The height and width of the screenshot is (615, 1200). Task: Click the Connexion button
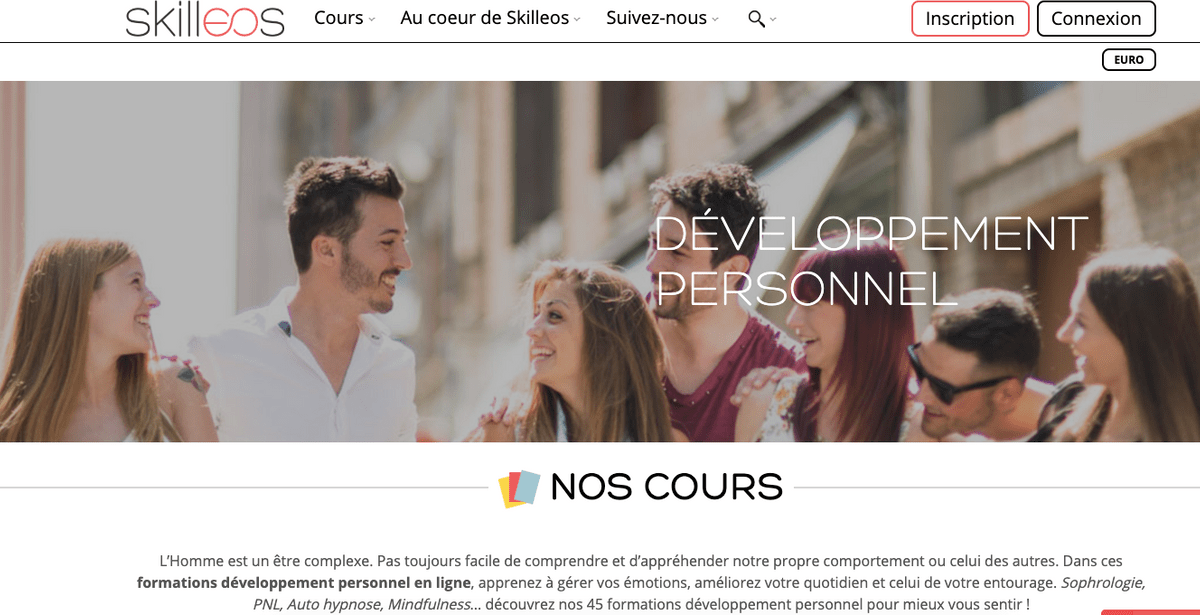click(x=1096, y=19)
